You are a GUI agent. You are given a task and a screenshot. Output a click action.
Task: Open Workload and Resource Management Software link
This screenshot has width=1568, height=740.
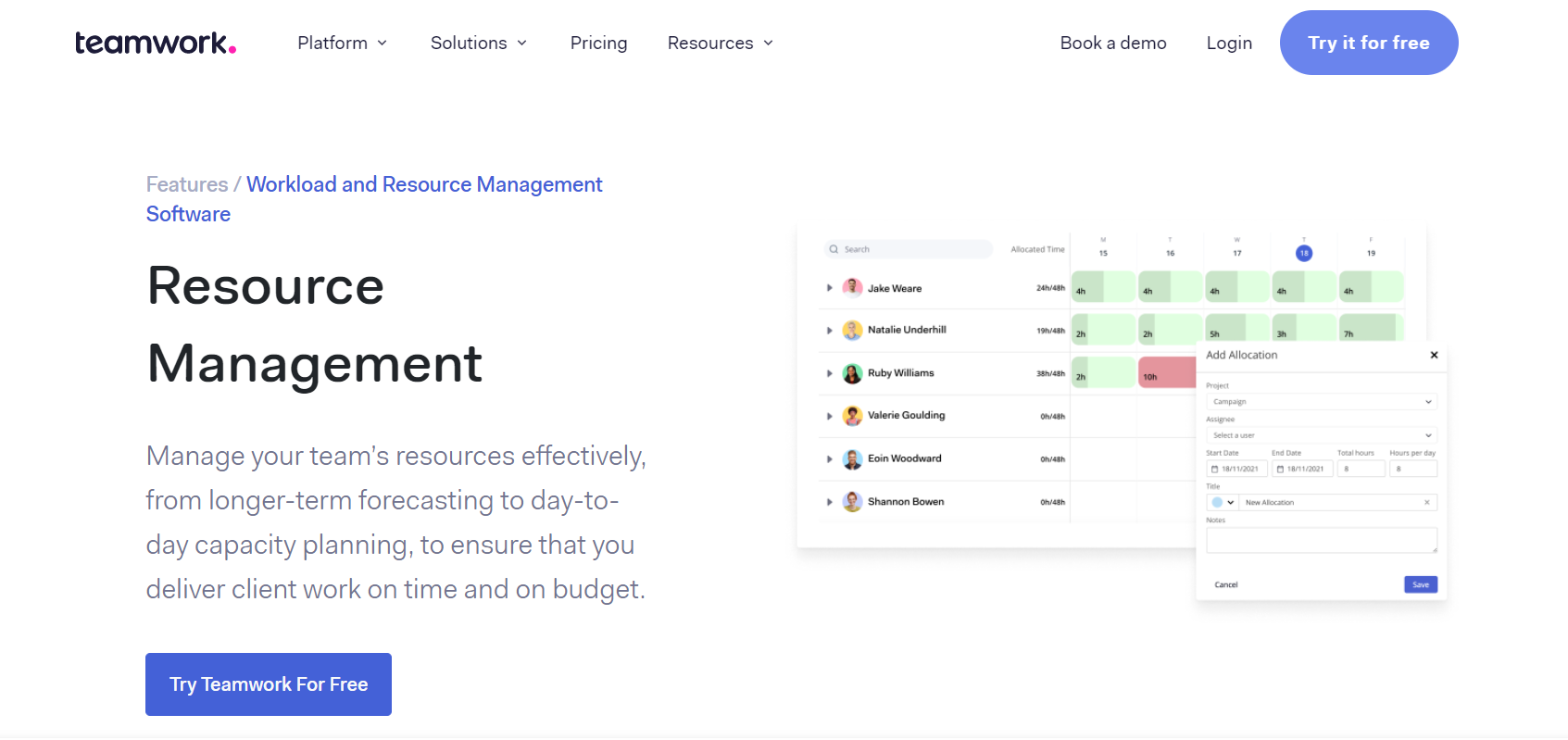tap(374, 199)
